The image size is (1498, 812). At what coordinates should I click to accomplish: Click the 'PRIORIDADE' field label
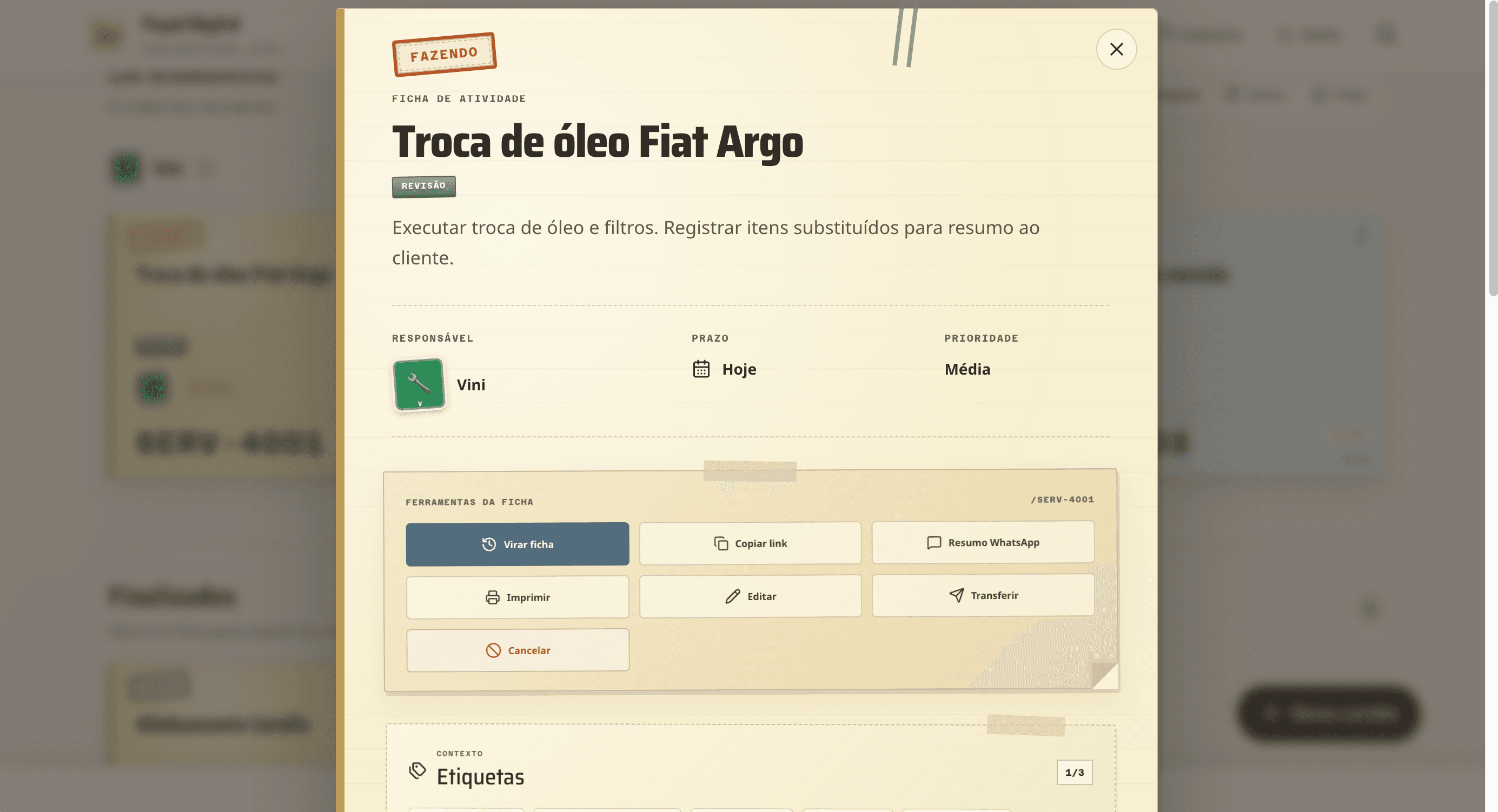click(x=981, y=338)
